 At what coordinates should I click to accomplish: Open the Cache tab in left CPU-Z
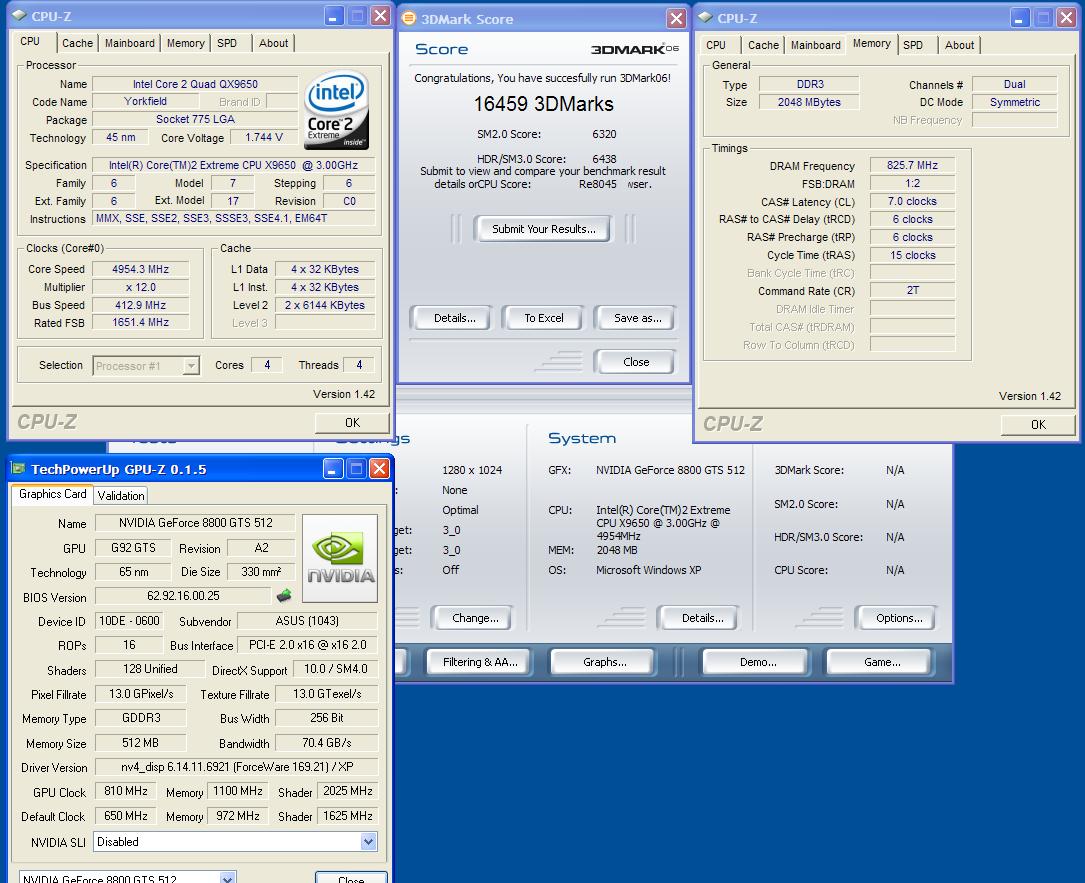[x=77, y=43]
